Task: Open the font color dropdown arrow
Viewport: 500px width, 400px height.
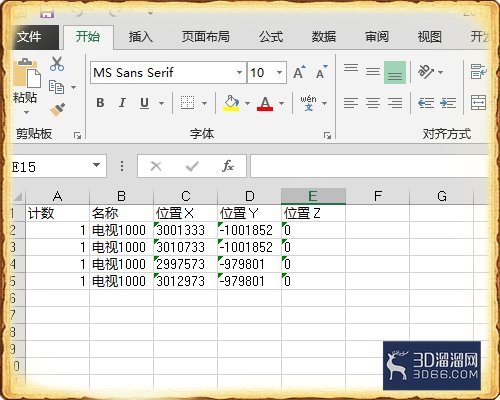Action: click(x=281, y=103)
